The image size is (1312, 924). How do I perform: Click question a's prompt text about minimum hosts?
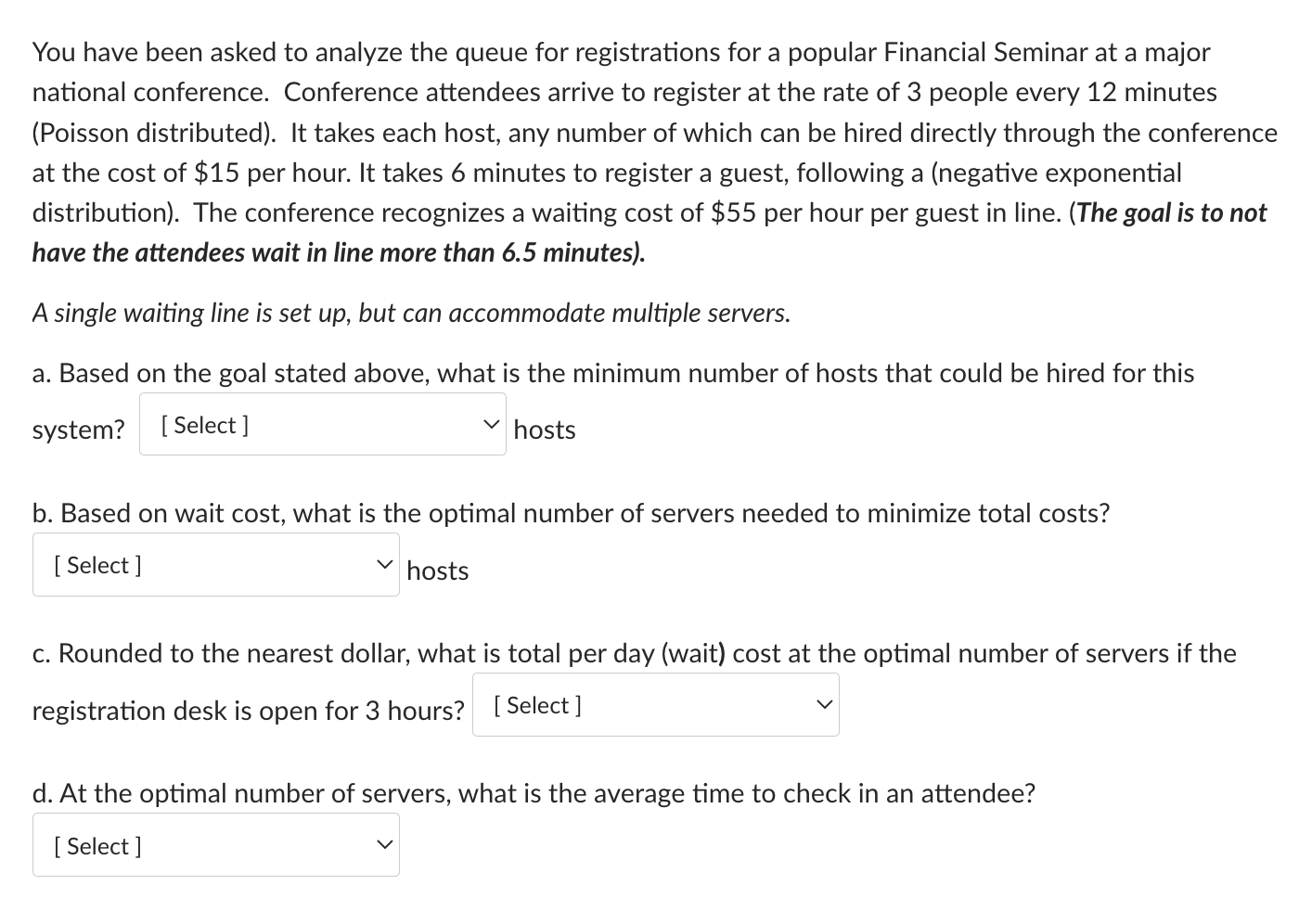[x=612, y=373]
